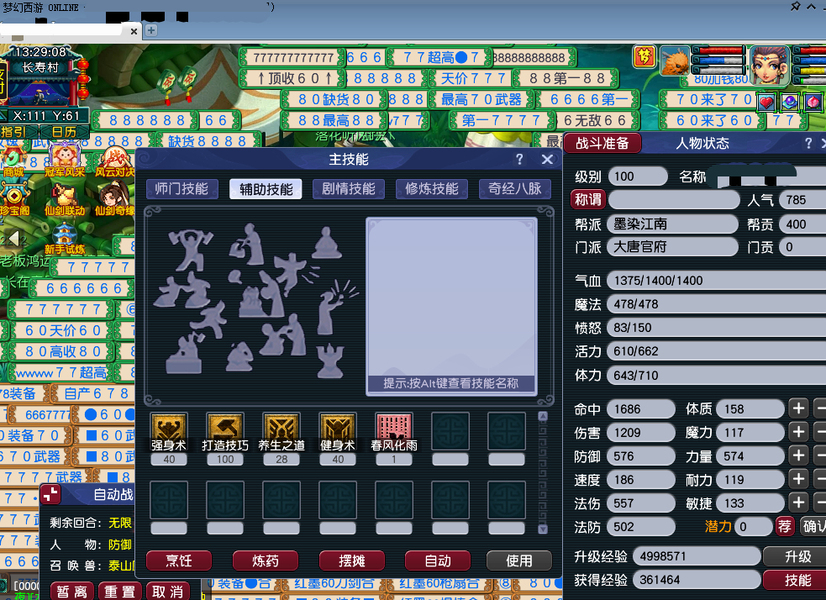This screenshot has height=600, width=826.
Task: Open the 风云对决 icon
Action: coord(115,161)
